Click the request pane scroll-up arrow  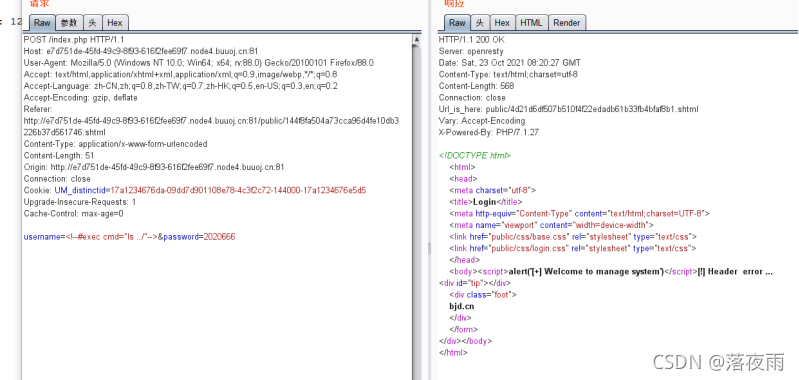pyautogui.click(x=417, y=39)
